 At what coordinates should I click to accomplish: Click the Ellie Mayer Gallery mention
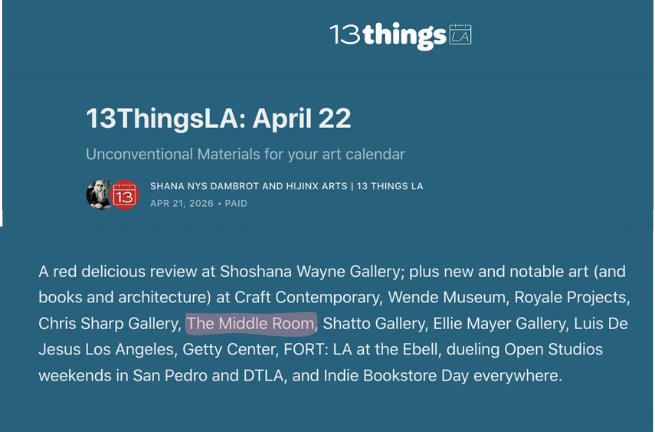(499, 324)
